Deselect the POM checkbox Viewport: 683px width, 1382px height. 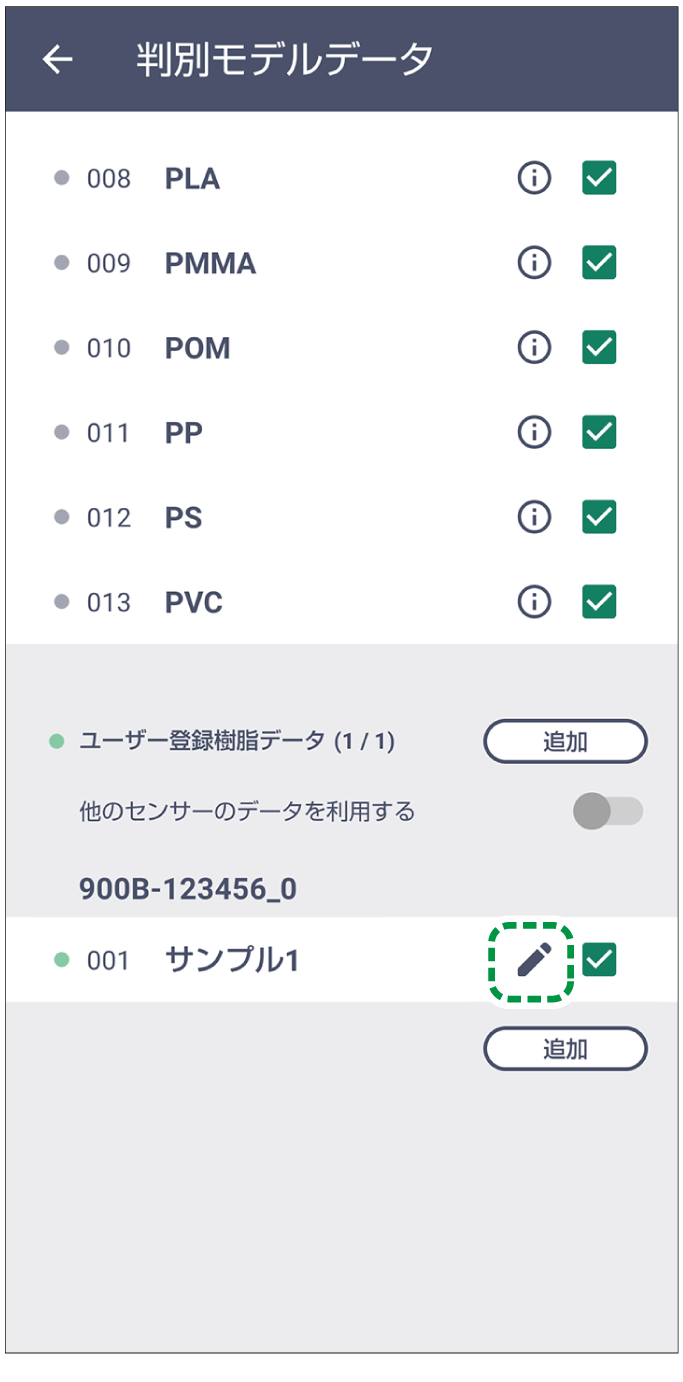click(x=599, y=348)
